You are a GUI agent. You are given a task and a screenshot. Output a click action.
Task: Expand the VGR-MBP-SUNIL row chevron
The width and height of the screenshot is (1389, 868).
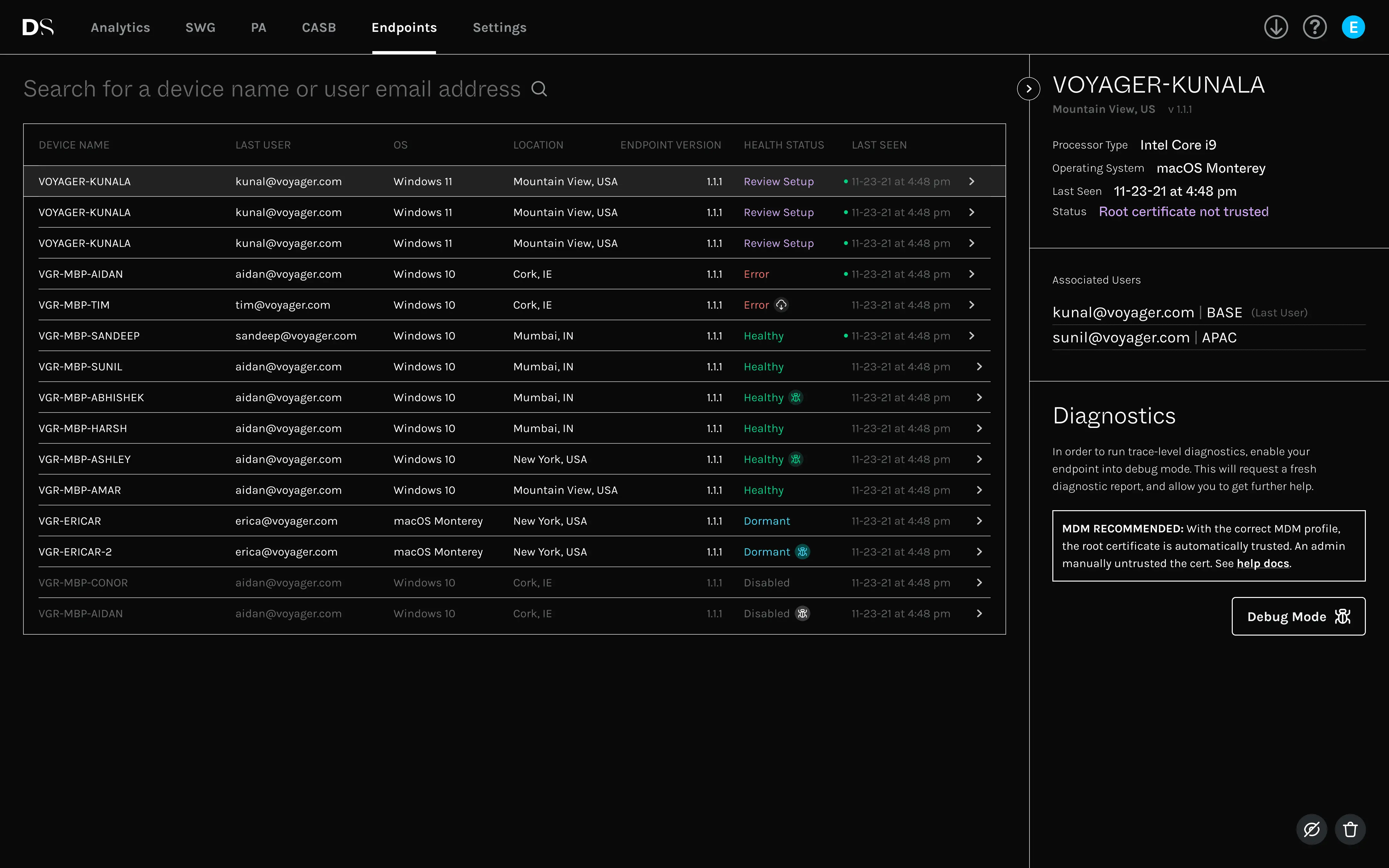click(979, 367)
